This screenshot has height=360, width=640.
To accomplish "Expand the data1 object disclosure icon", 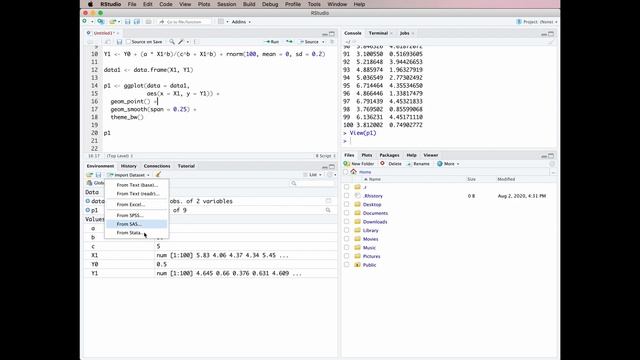I will point(88,201).
